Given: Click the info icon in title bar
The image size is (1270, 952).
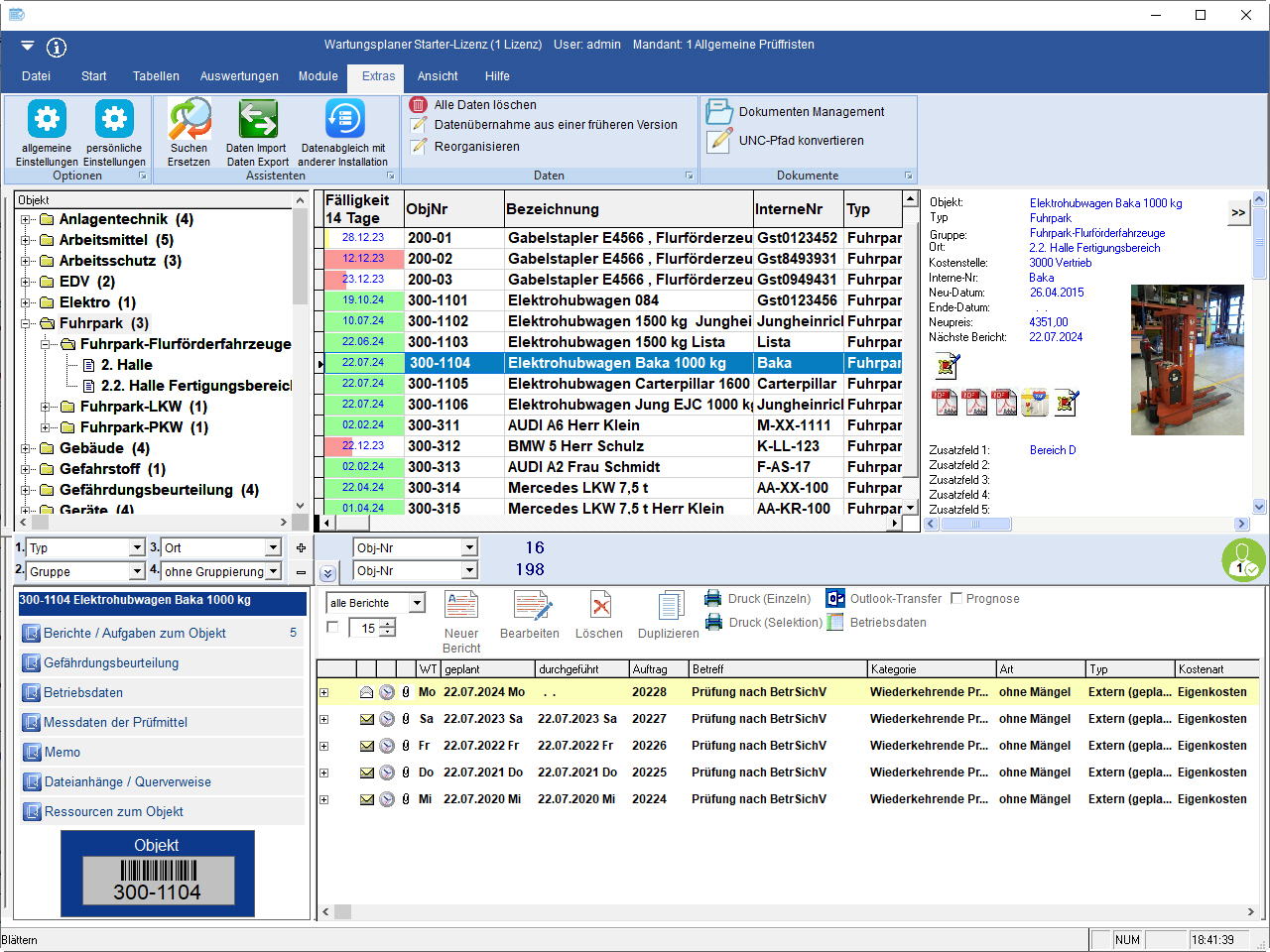Looking at the screenshot, I should (x=57, y=47).
